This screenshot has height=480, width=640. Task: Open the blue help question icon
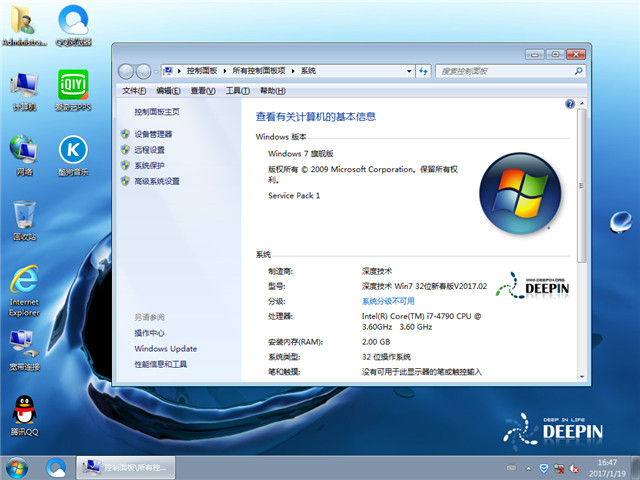pyautogui.click(x=570, y=104)
